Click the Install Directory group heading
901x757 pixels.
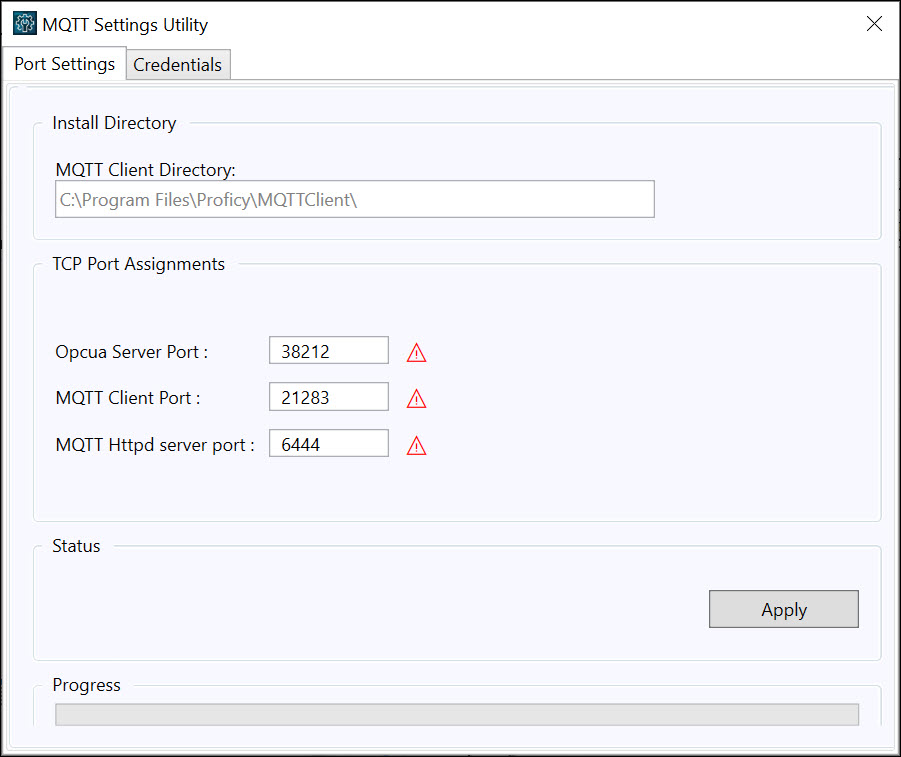pyautogui.click(x=114, y=123)
